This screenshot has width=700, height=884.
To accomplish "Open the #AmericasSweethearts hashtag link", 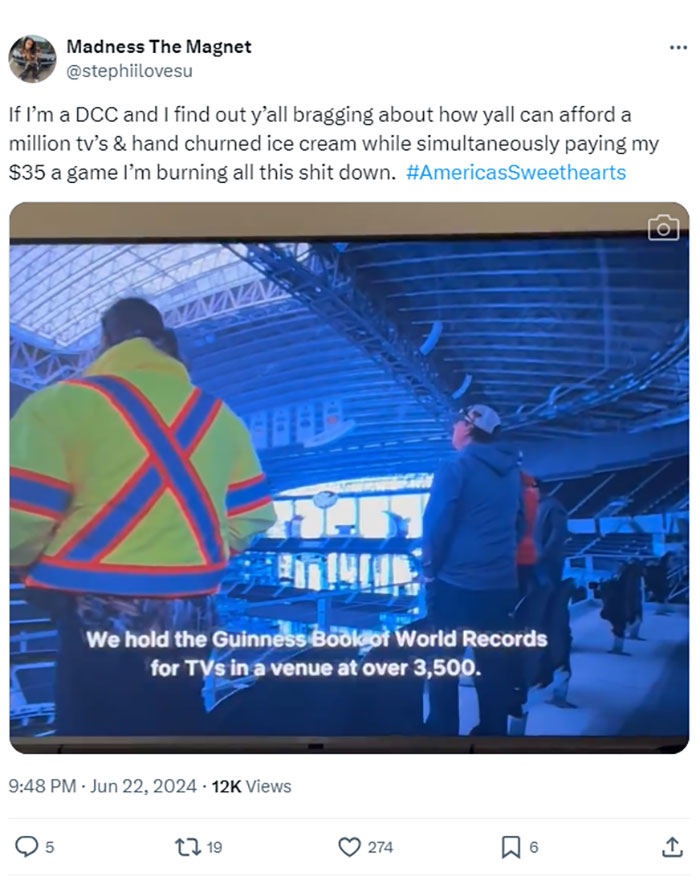I will (x=516, y=173).
